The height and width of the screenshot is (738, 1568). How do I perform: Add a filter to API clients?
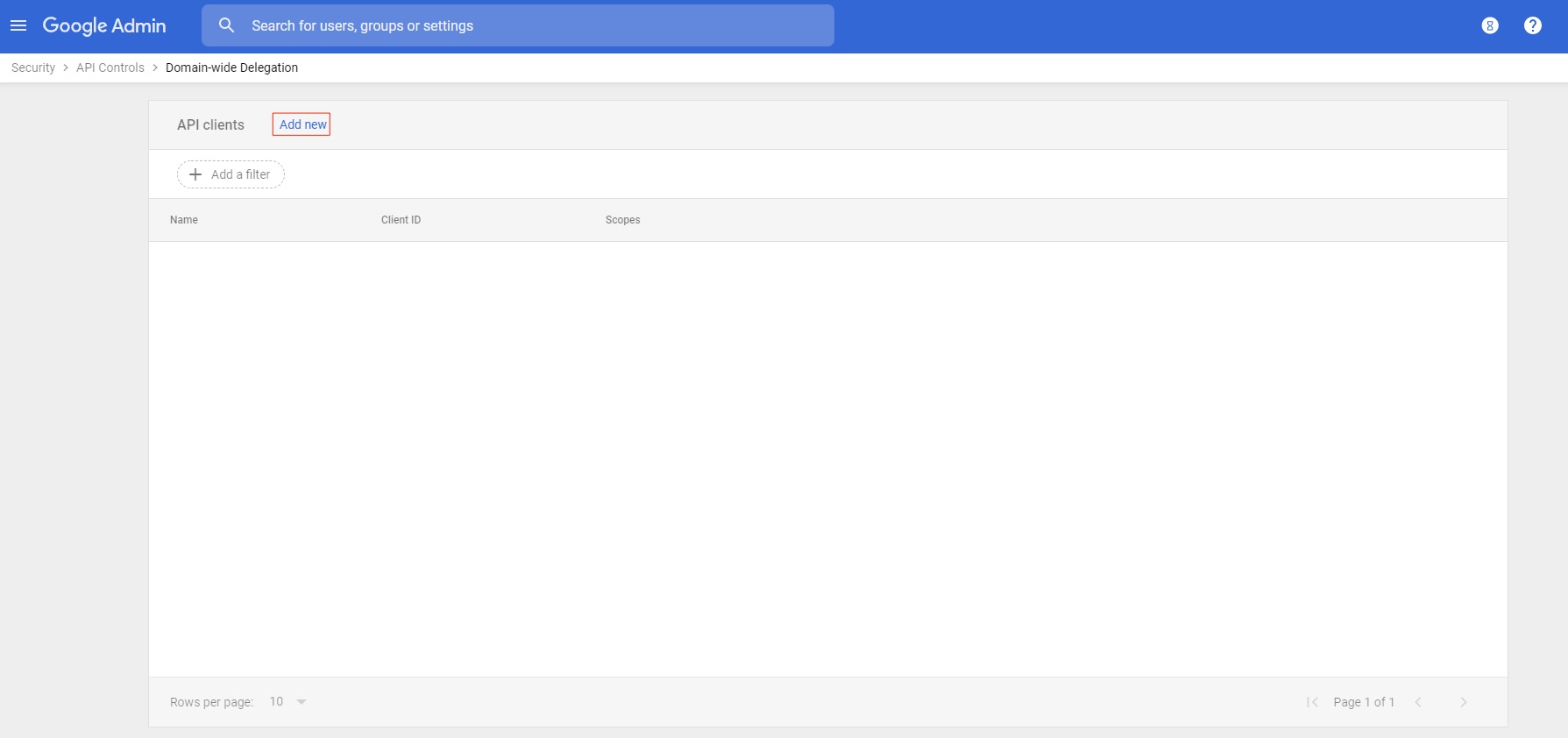(x=231, y=174)
